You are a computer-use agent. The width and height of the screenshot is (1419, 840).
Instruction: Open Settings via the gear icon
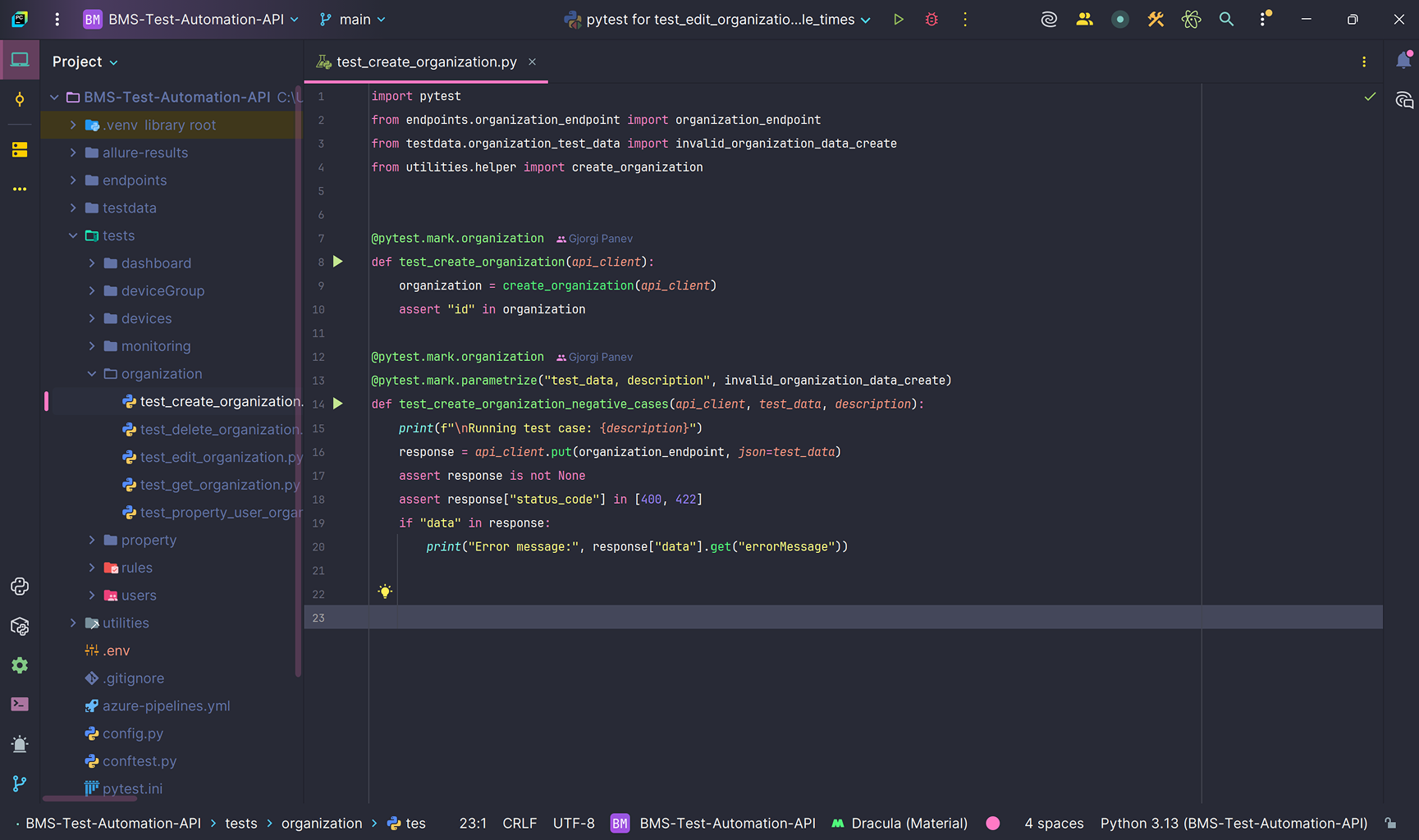tap(20, 665)
